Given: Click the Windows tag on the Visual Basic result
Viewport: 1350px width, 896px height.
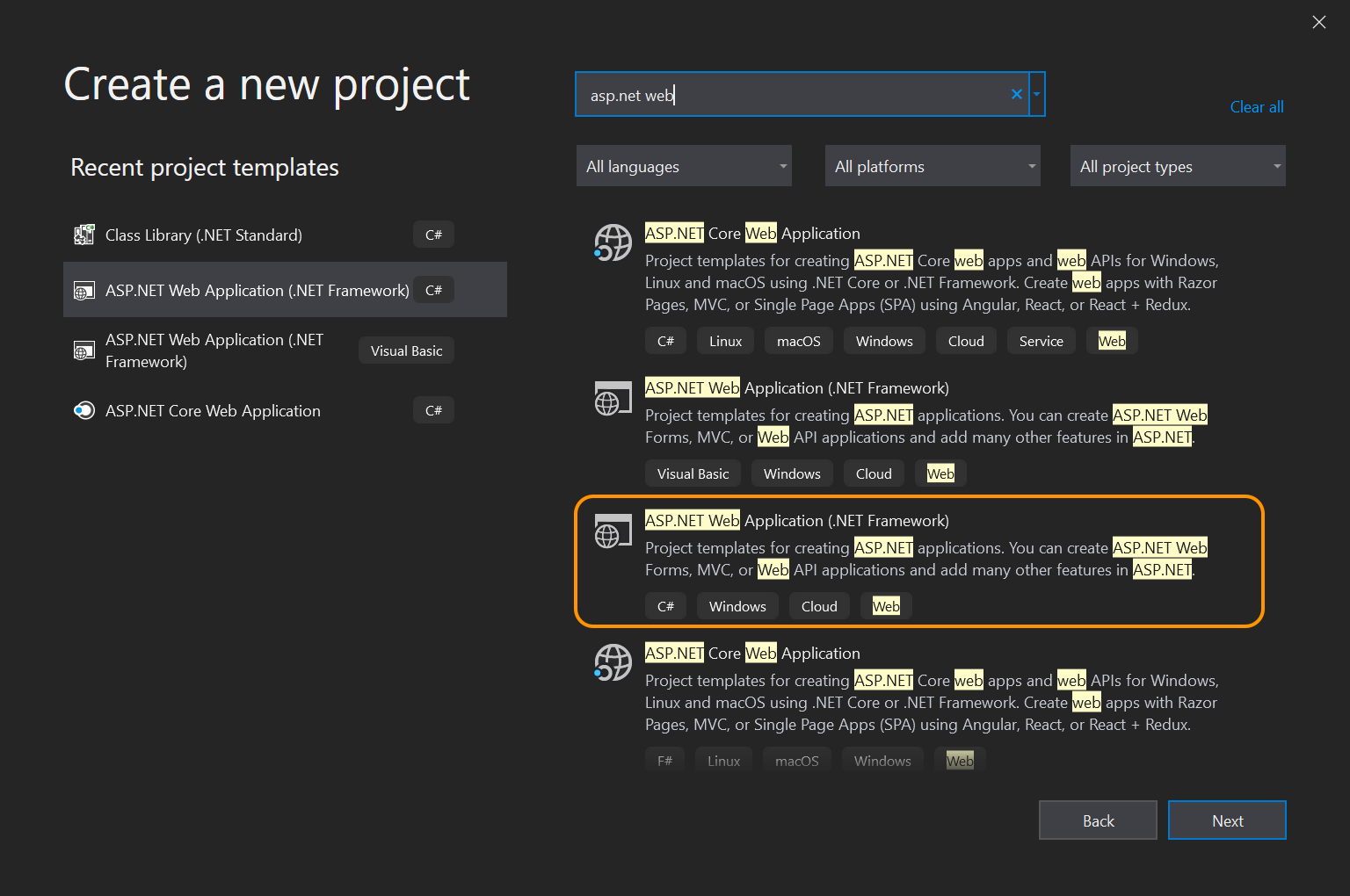Looking at the screenshot, I should click(792, 473).
